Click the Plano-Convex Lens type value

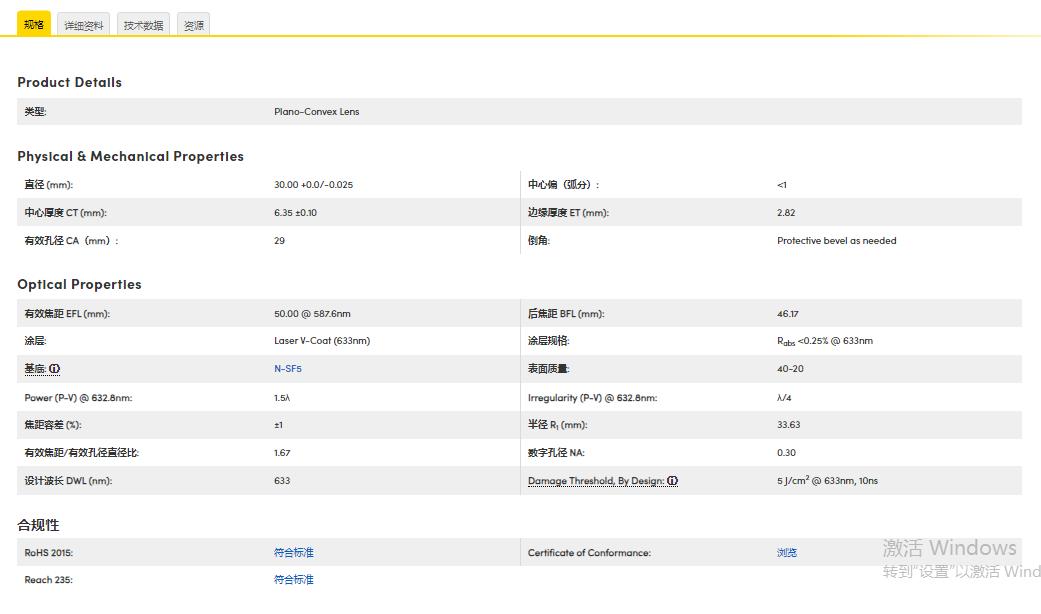[316, 112]
